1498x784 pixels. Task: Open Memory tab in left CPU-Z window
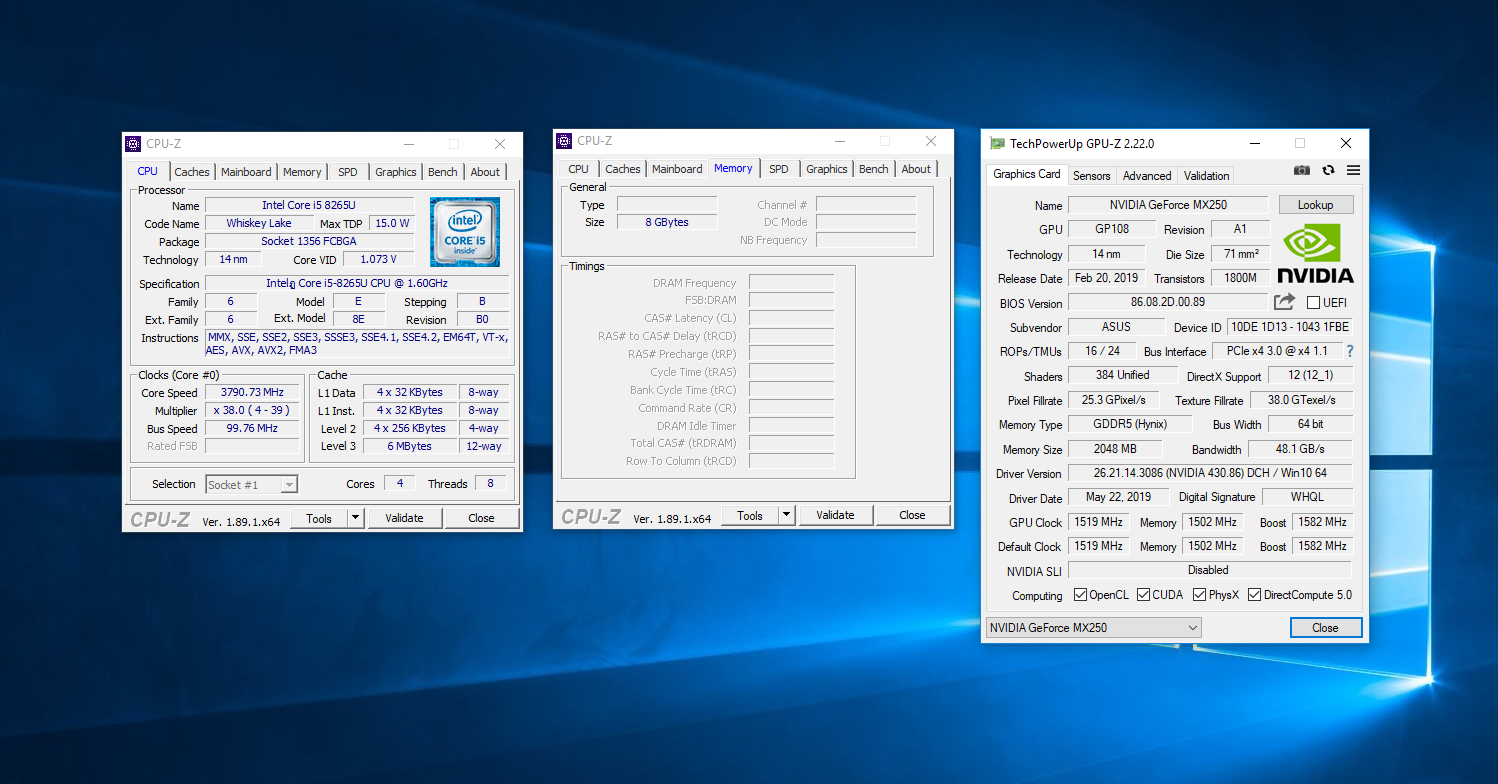tap(302, 172)
